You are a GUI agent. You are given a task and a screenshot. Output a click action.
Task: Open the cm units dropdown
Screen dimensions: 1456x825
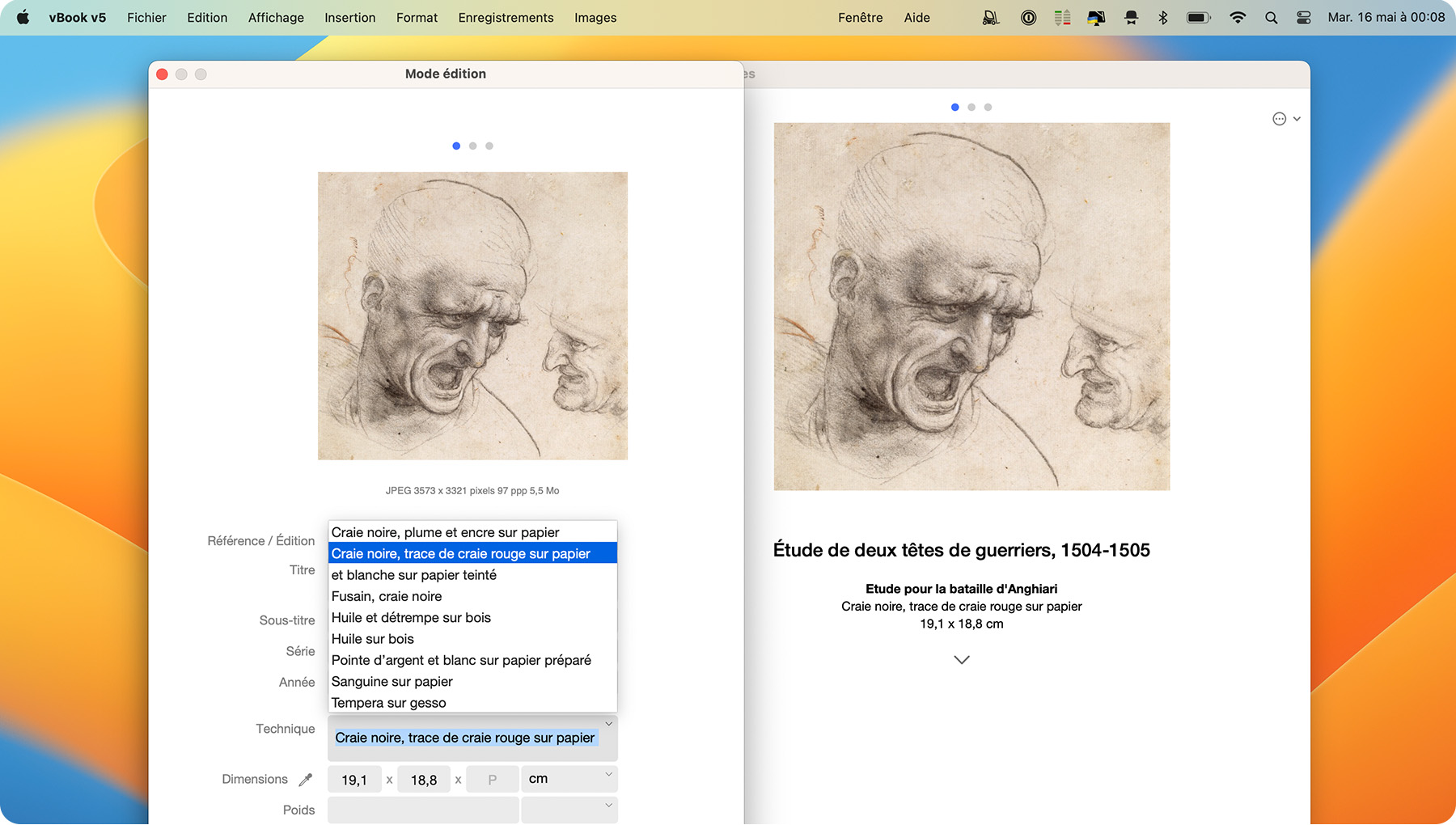pos(569,779)
